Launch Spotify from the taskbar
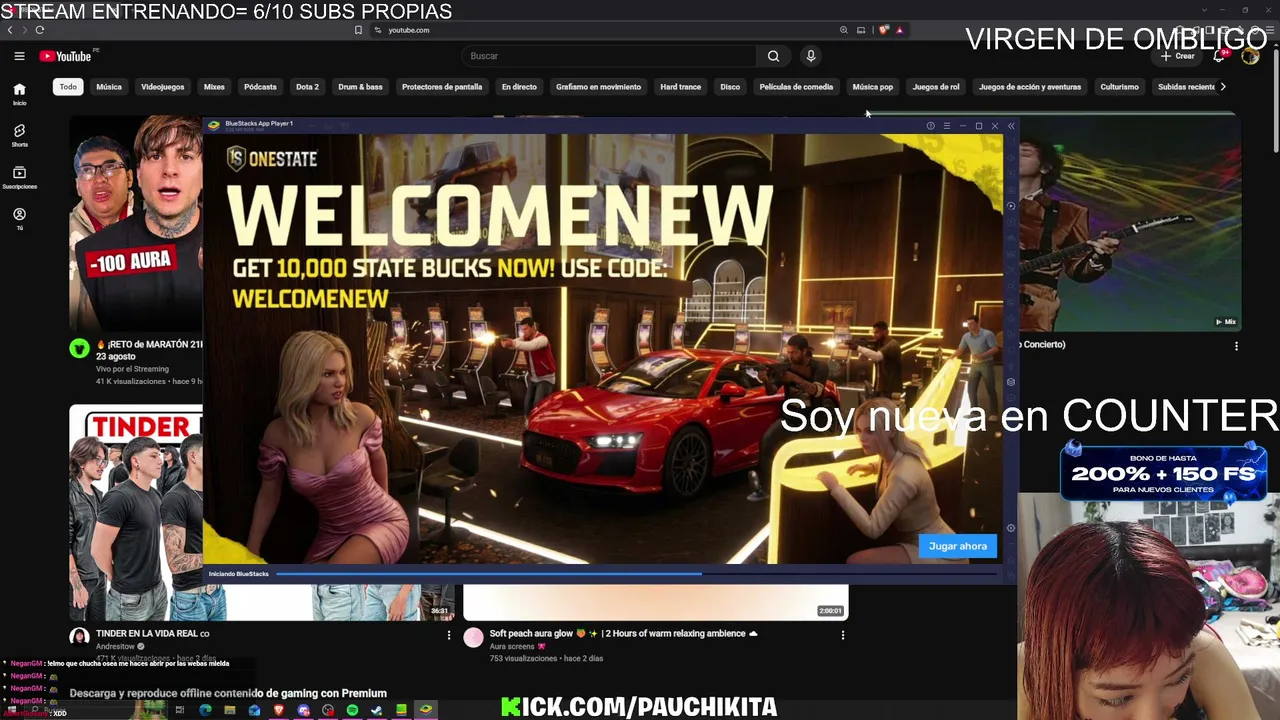1280x720 pixels. pos(352,710)
